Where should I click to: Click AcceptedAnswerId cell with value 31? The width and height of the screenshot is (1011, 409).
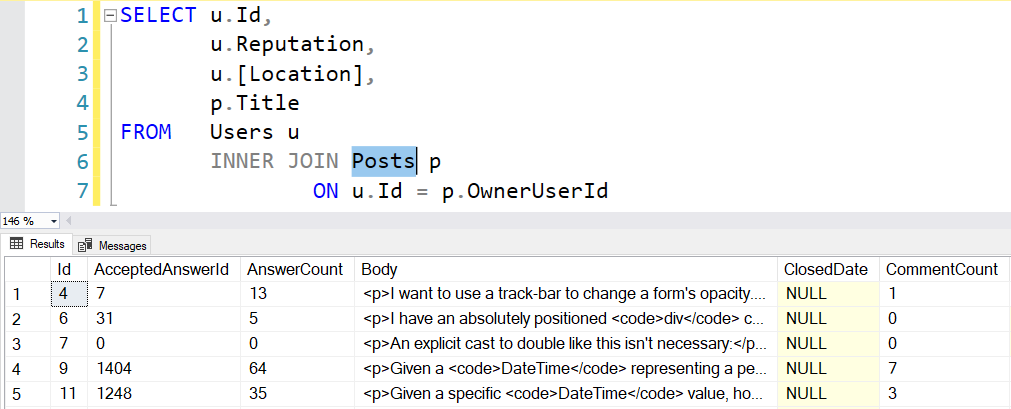pyautogui.click(x=164, y=319)
